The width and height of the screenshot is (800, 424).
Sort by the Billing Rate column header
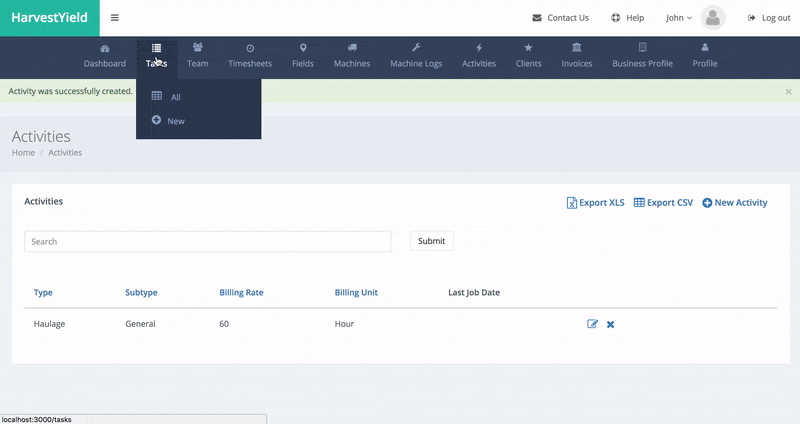point(241,293)
